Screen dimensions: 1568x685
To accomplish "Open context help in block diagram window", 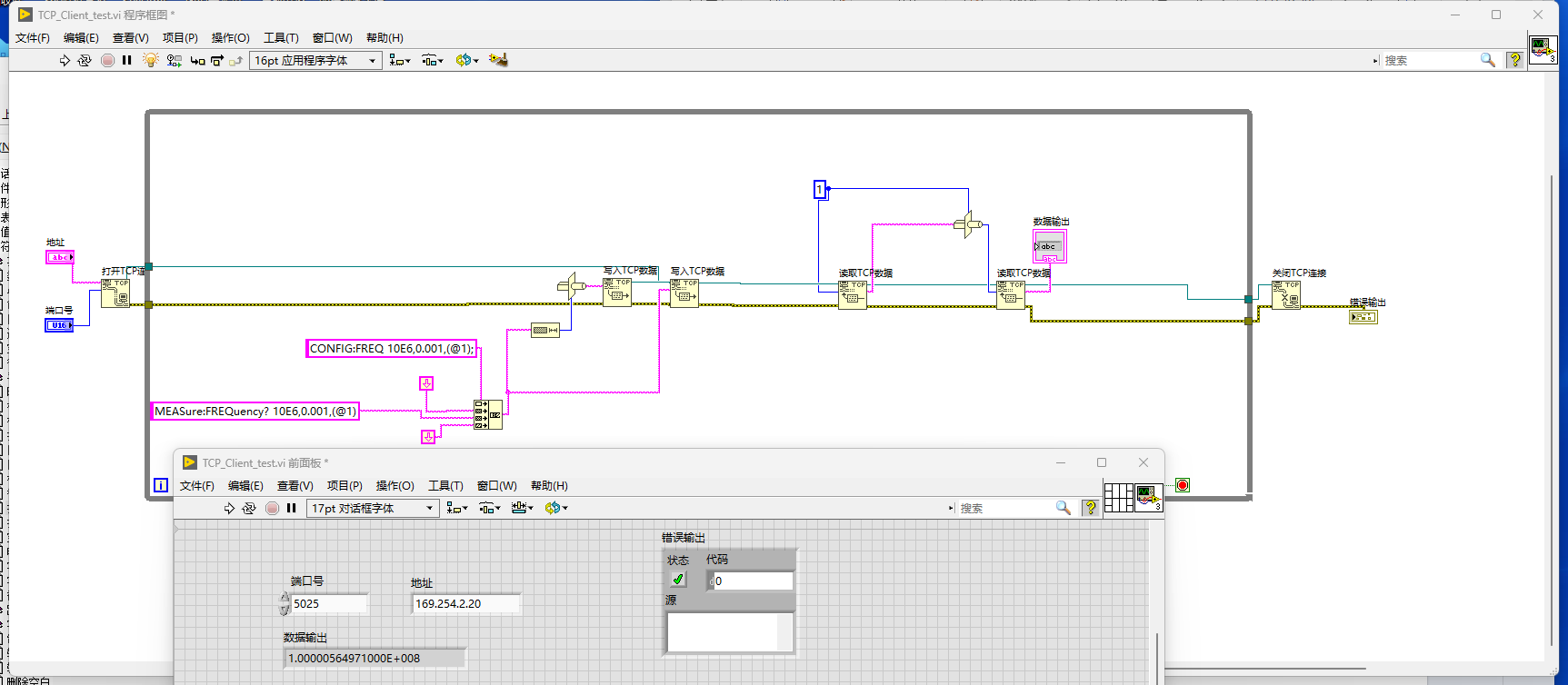I will (1514, 60).
